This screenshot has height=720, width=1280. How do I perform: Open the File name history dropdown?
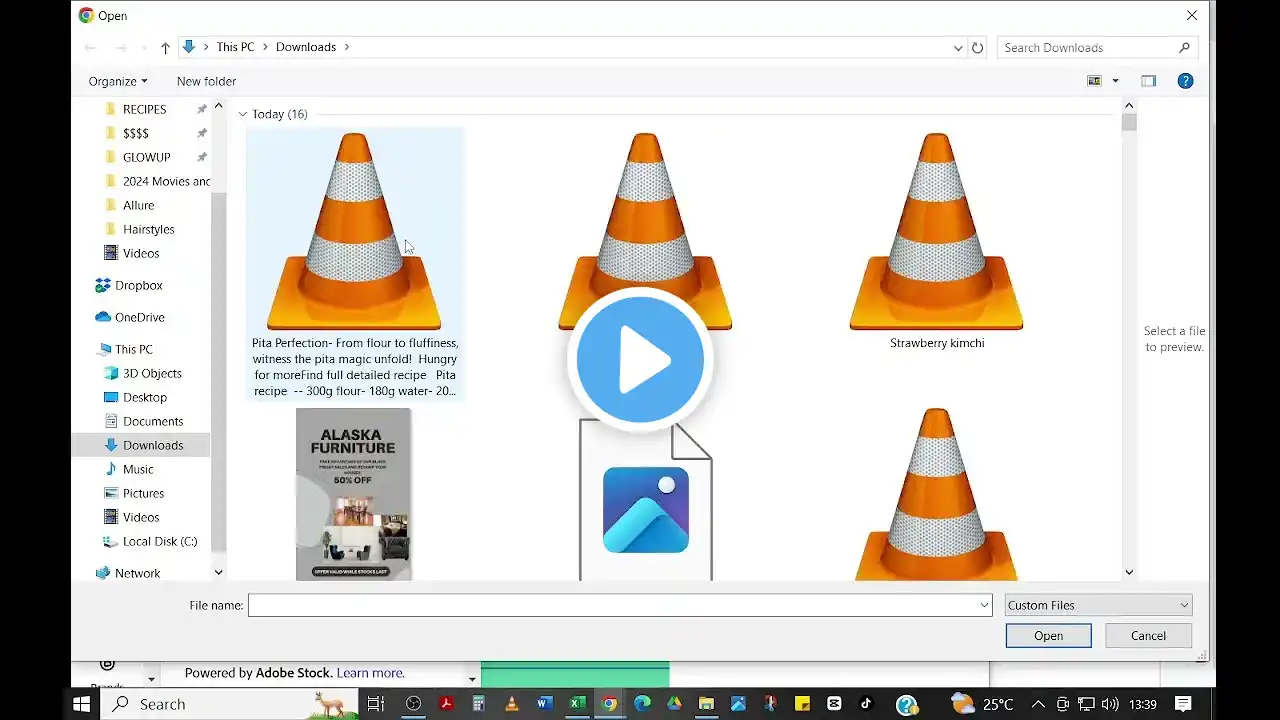click(x=984, y=605)
